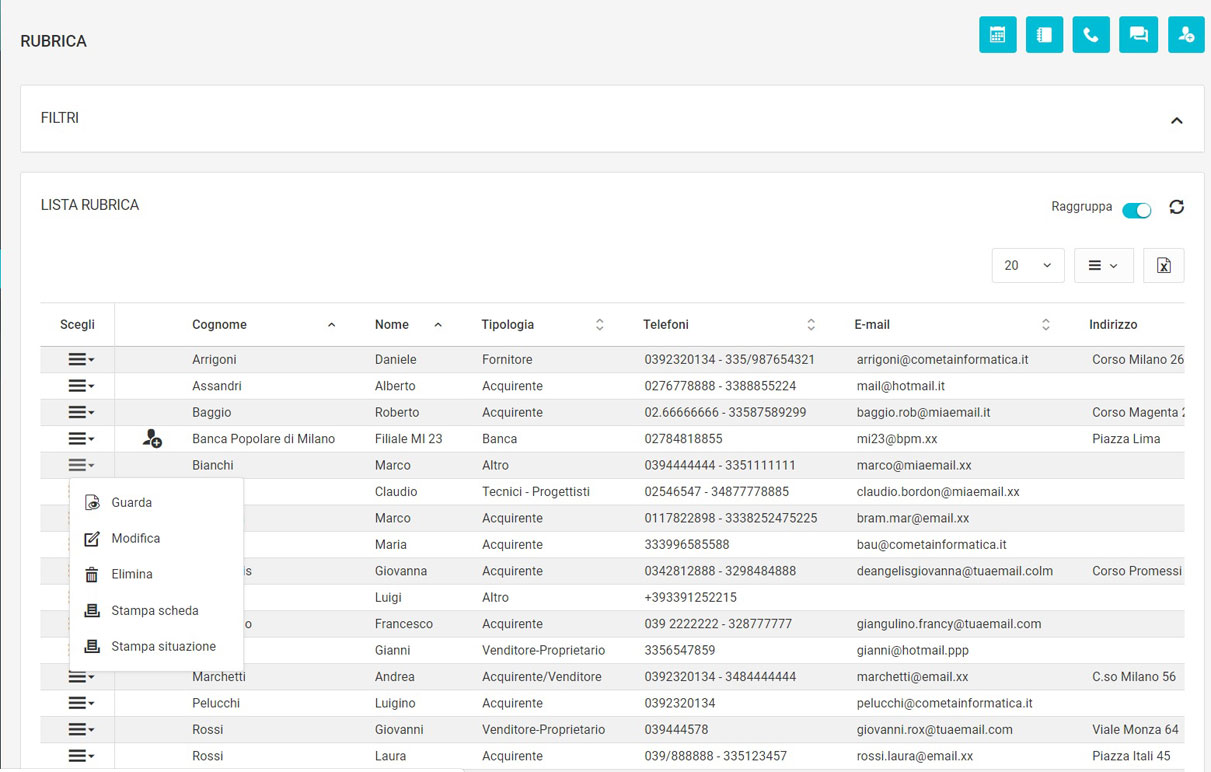Screen dimensions: 1211x772
Task: Click add-person icon beside Banca Popolare di Milano
Action: click(152, 439)
